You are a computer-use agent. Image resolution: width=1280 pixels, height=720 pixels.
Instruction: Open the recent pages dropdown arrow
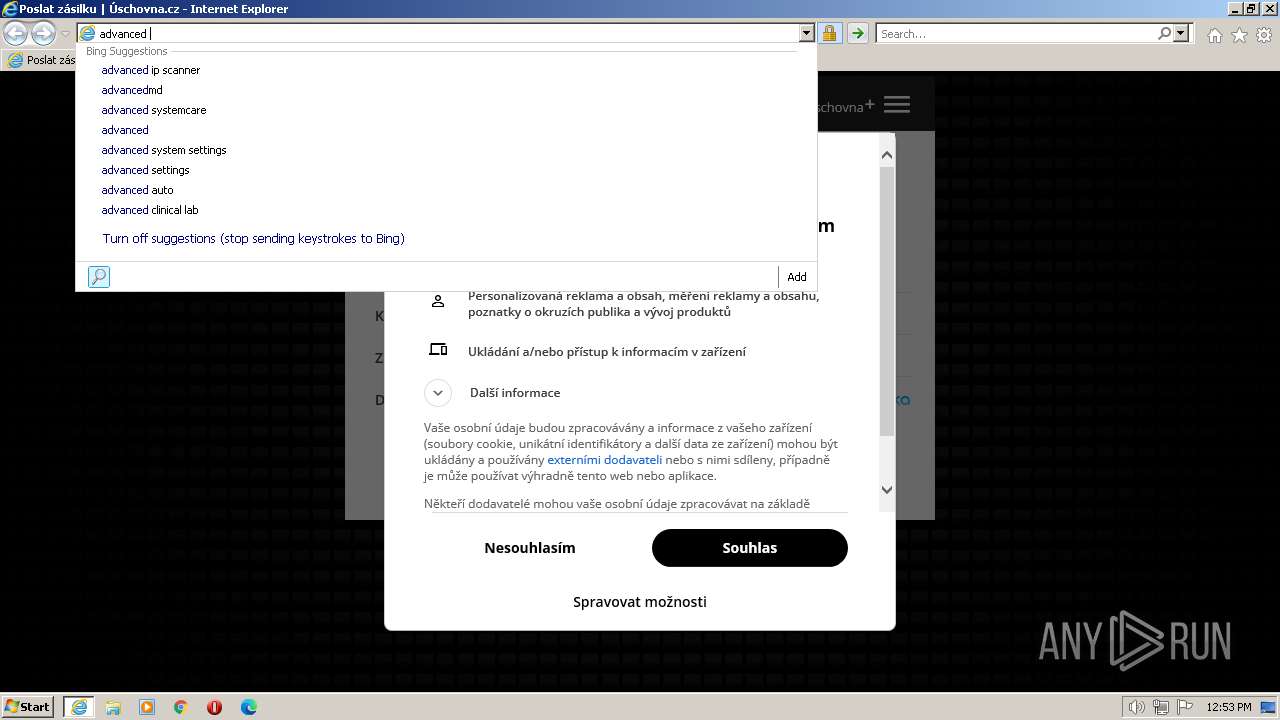click(x=65, y=34)
